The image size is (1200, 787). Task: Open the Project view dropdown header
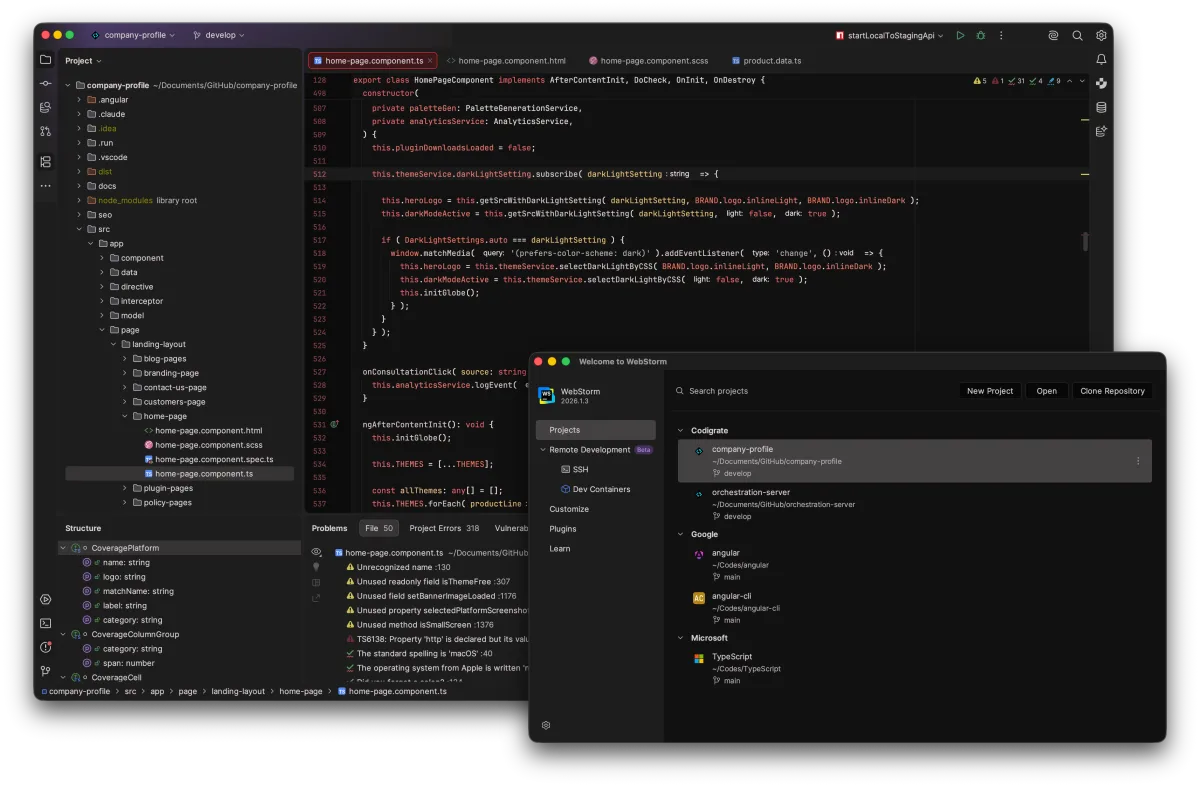[x=83, y=60]
